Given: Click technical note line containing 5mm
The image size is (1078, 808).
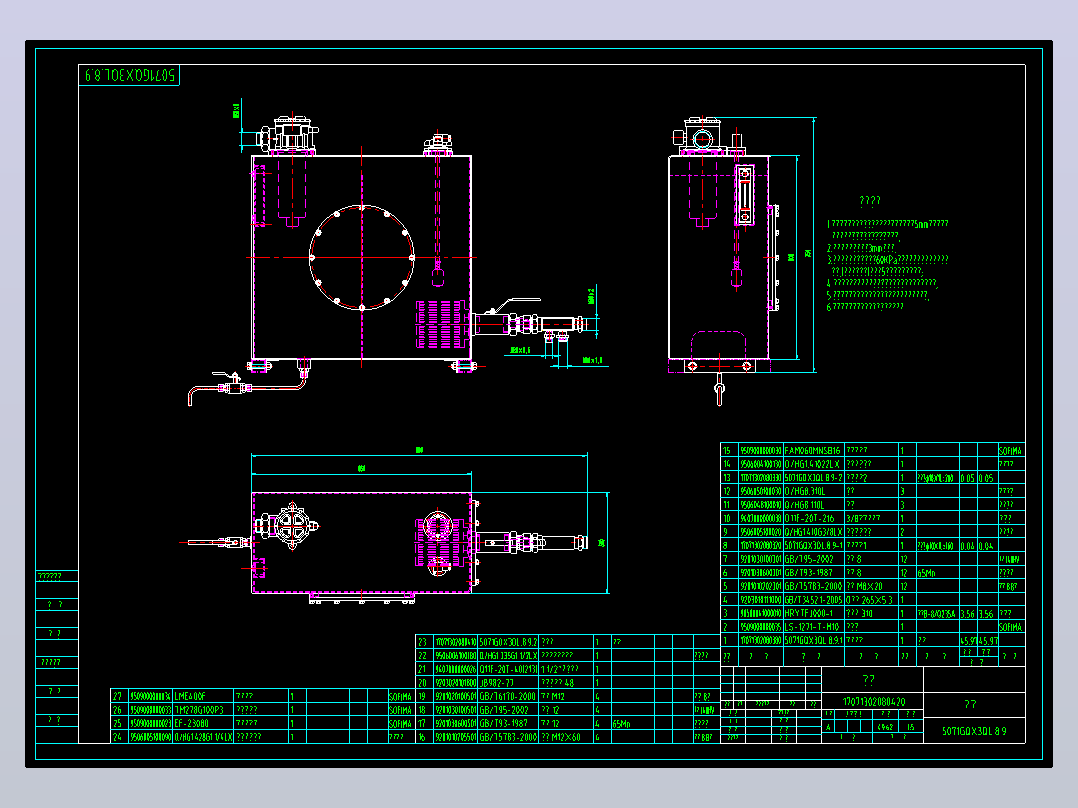Looking at the screenshot, I should 888,223.
